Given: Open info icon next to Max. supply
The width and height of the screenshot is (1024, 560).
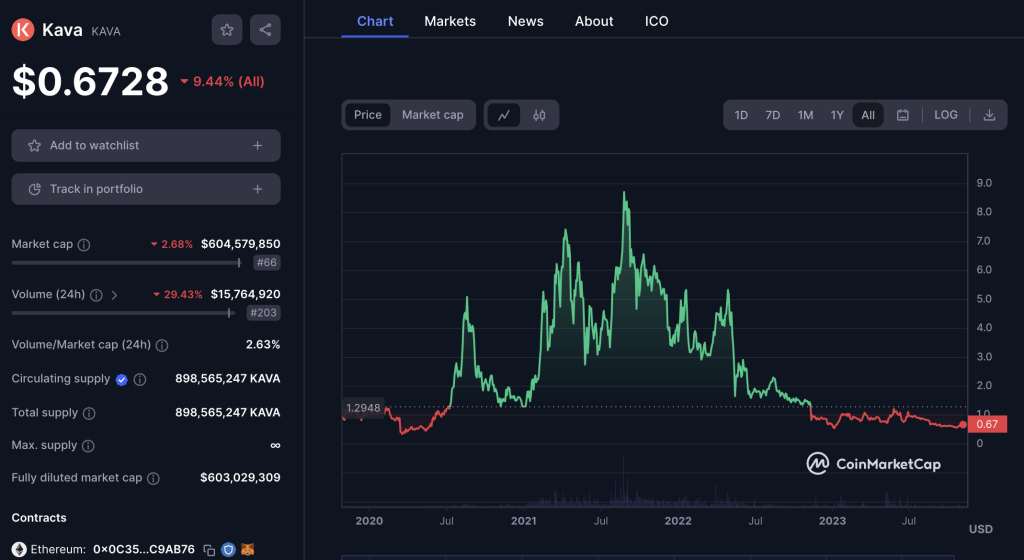Looking at the screenshot, I should click(88, 446).
